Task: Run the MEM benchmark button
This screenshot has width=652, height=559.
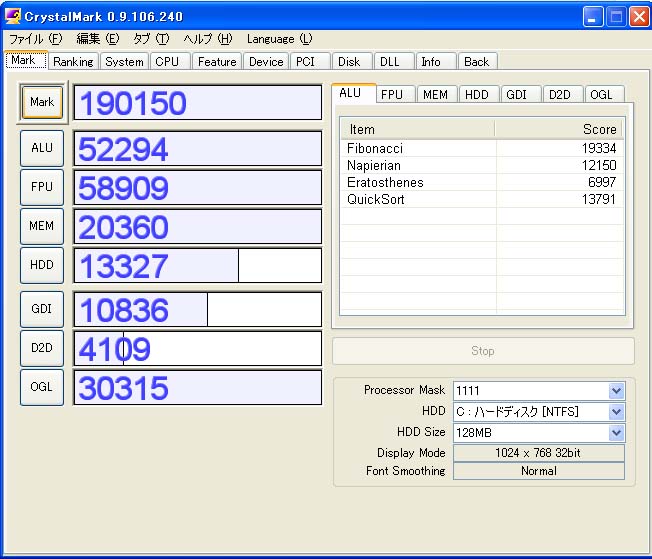Action: point(42,226)
